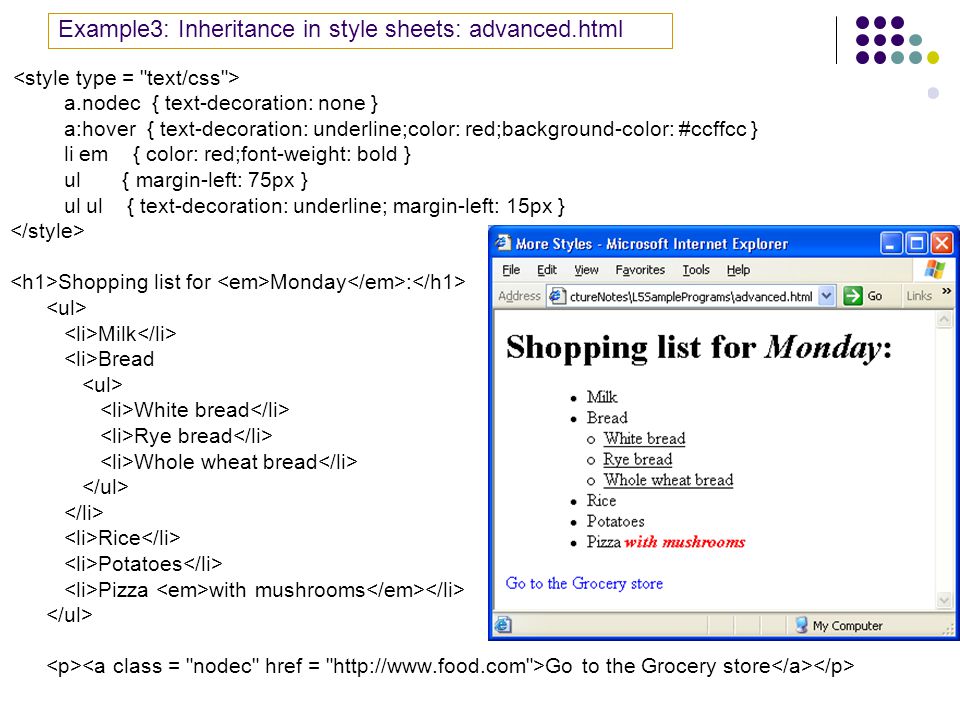Click the White bread list item
The image size is (960, 720).
point(644,438)
